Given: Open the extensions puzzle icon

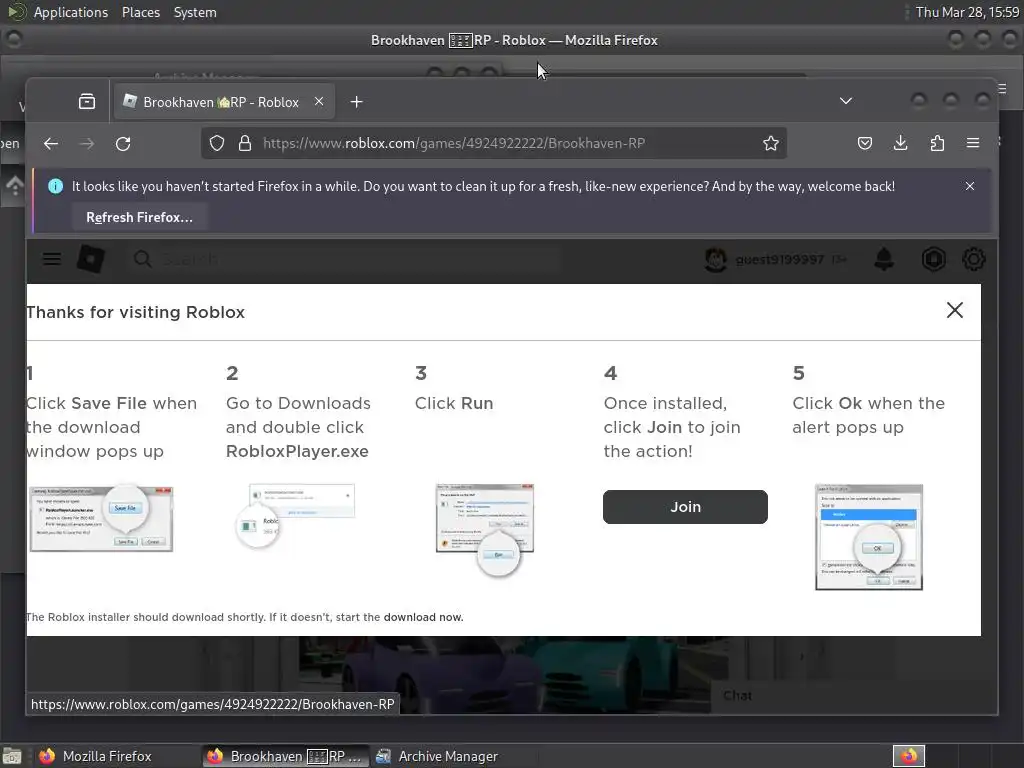Looking at the screenshot, I should point(937,144).
